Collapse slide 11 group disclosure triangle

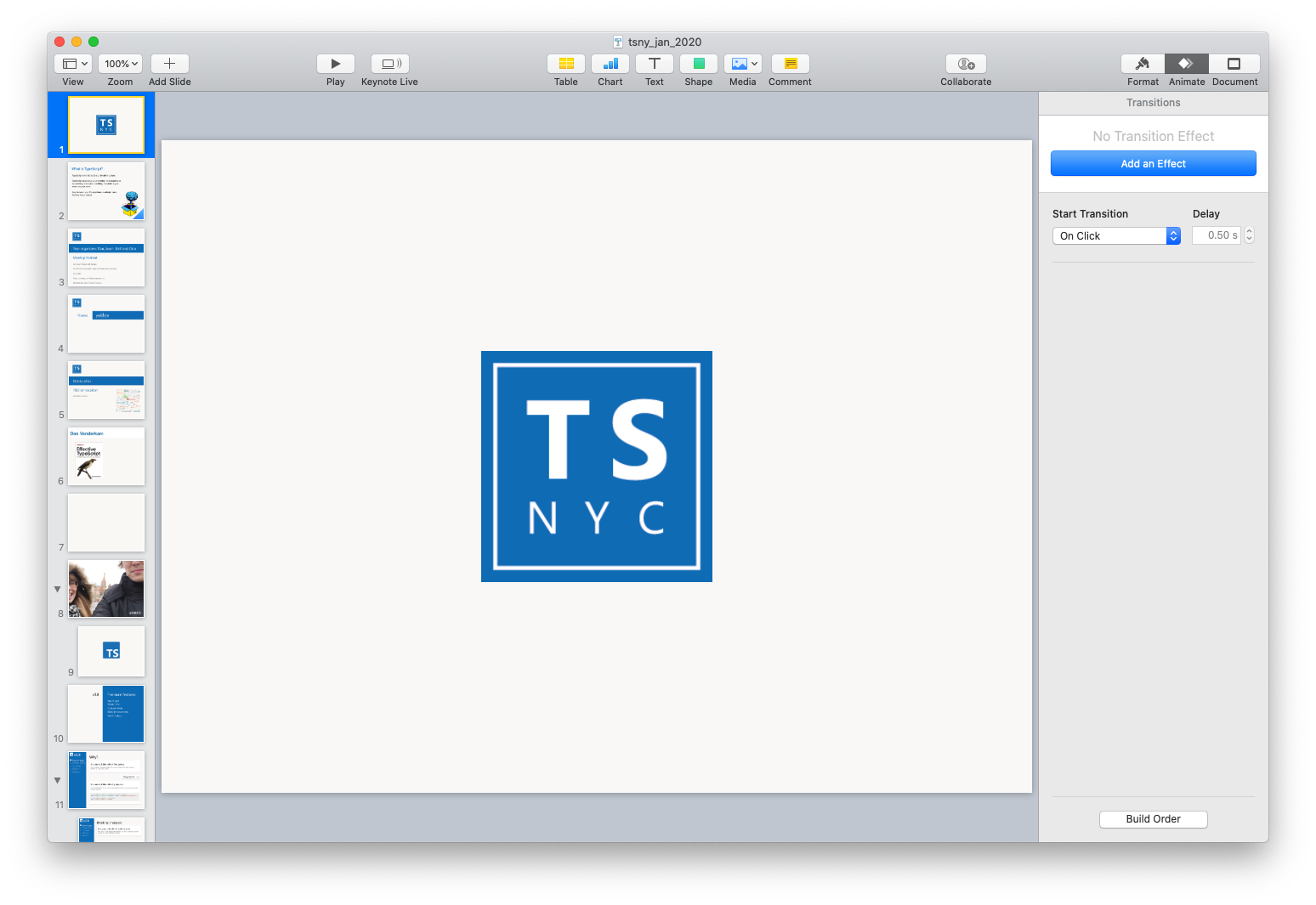click(58, 780)
